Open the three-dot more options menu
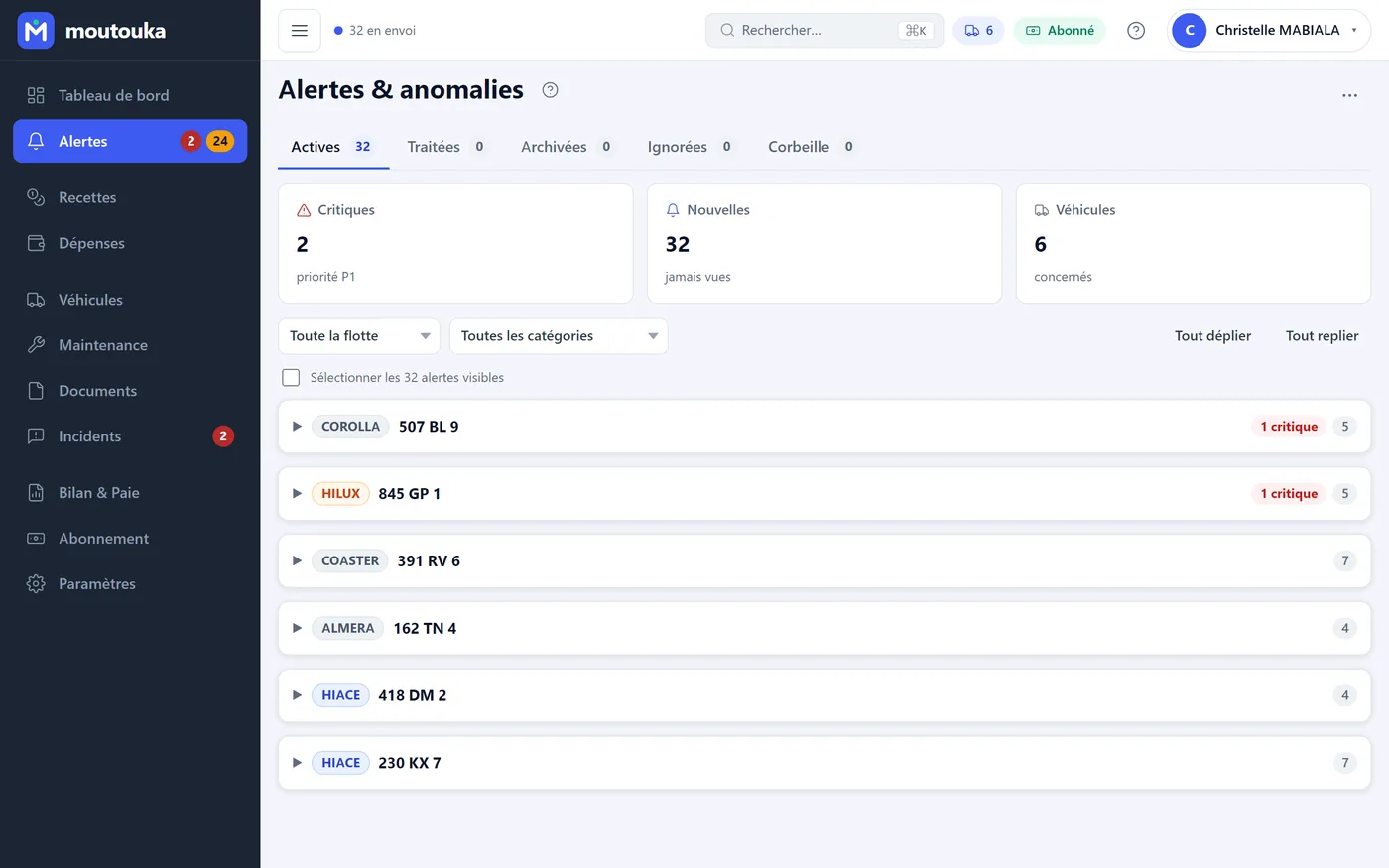1389x868 pixels. pyautogui.click(x=1349, y=95)
